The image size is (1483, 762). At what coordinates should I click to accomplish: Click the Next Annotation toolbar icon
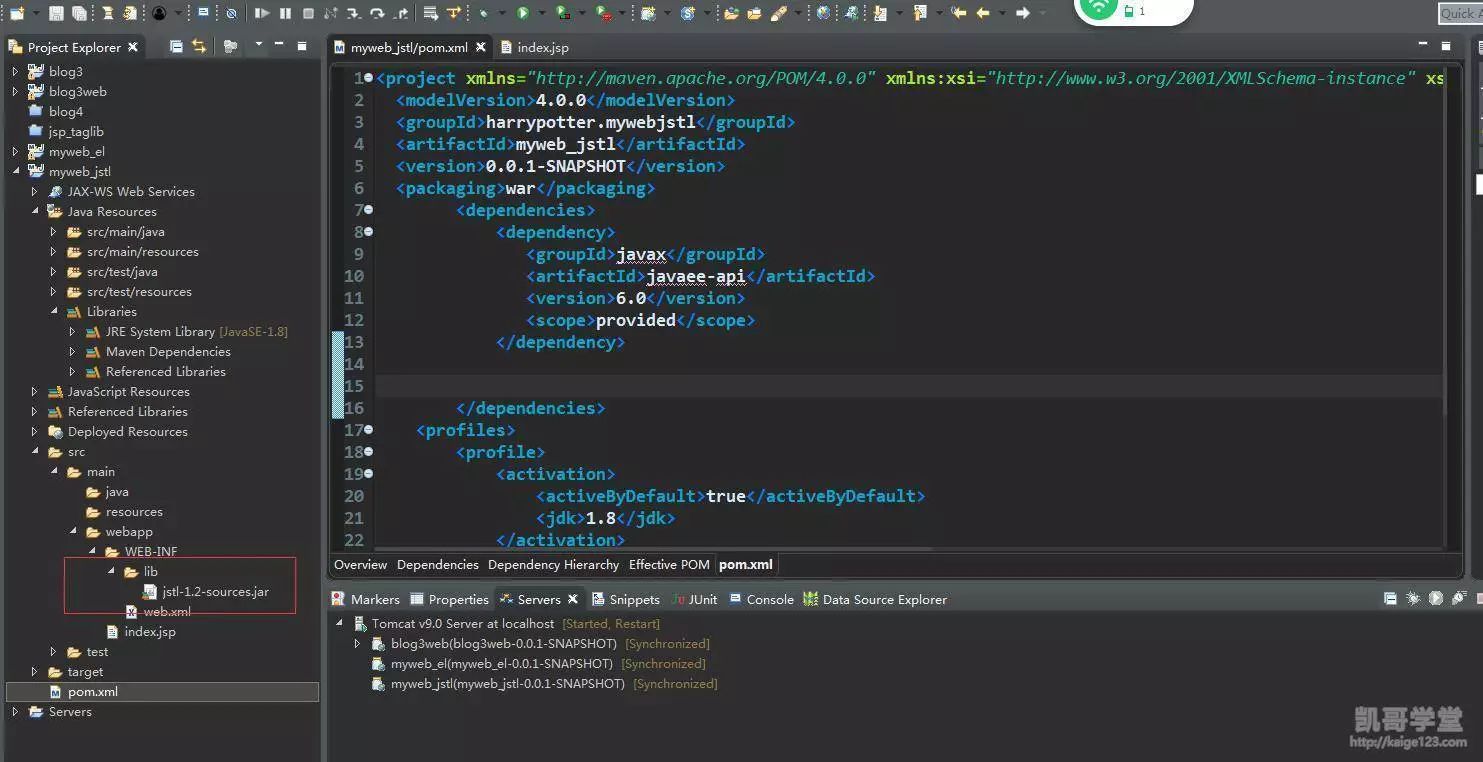pyautogui.click(x=879, y=13)
